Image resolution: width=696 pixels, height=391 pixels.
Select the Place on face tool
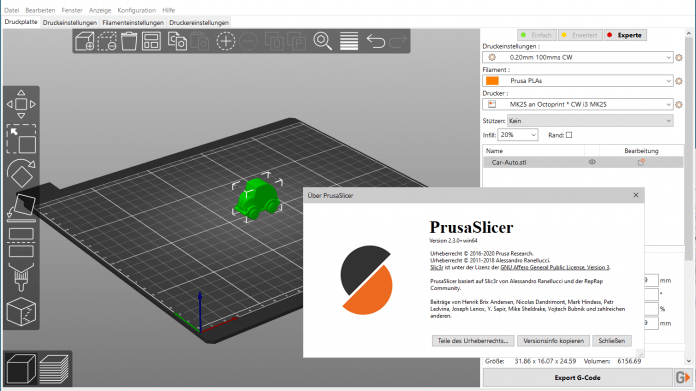click(x=21, y=207)
